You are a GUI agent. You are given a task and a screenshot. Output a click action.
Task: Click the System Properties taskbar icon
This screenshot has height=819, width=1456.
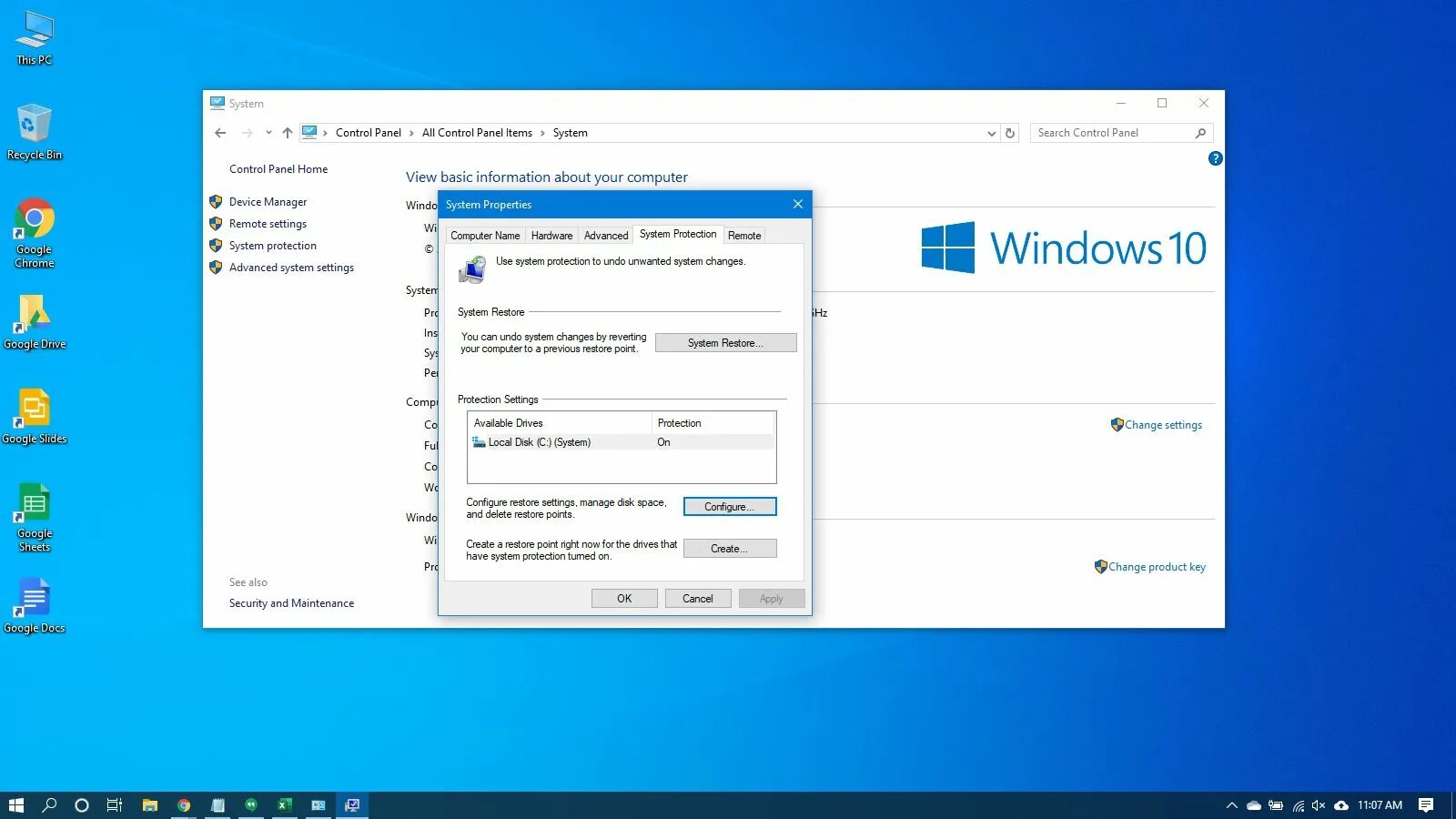(352, 805)
